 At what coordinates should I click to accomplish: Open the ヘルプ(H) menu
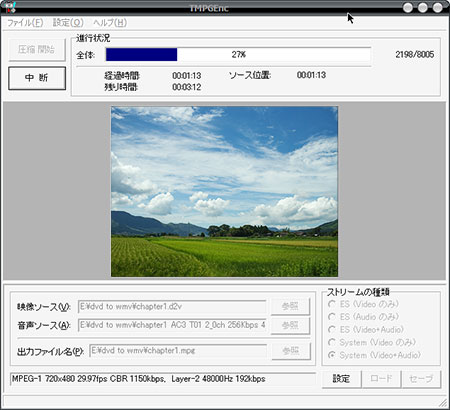coord(110,23)
